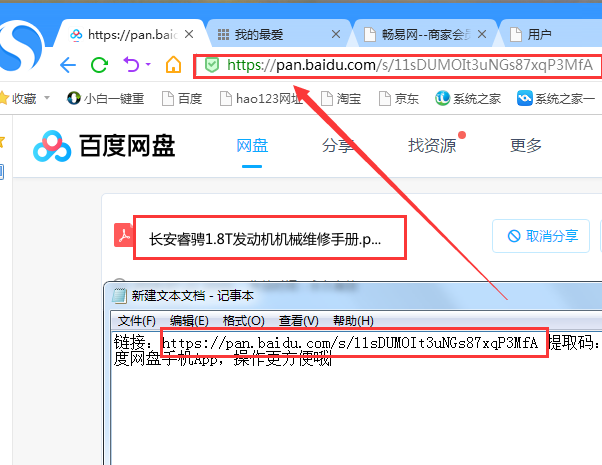The height and width of the screenshot is (465, 602).
Task: Close the pan.baidu tab
Action: (189, 35)
